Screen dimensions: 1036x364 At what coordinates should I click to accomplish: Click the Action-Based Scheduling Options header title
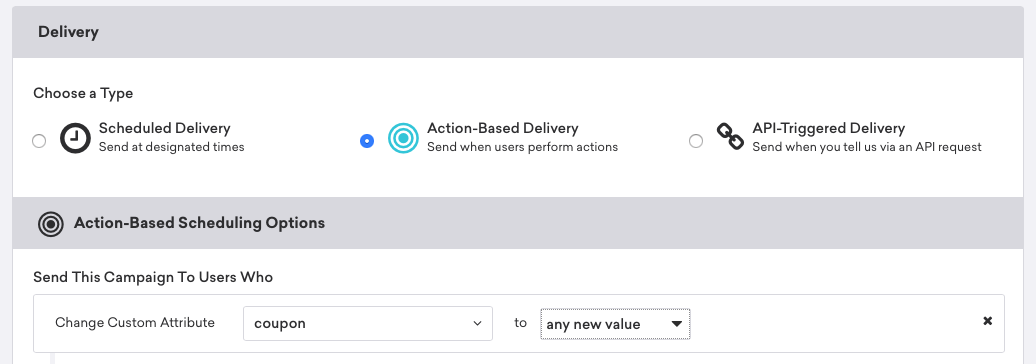pos(200,223)
